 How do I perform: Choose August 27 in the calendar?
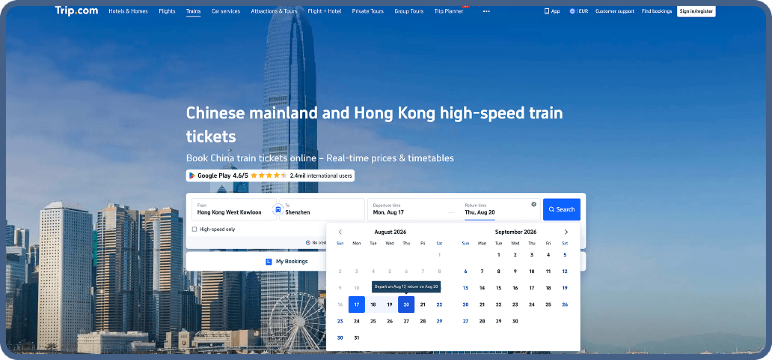(406, 321)
